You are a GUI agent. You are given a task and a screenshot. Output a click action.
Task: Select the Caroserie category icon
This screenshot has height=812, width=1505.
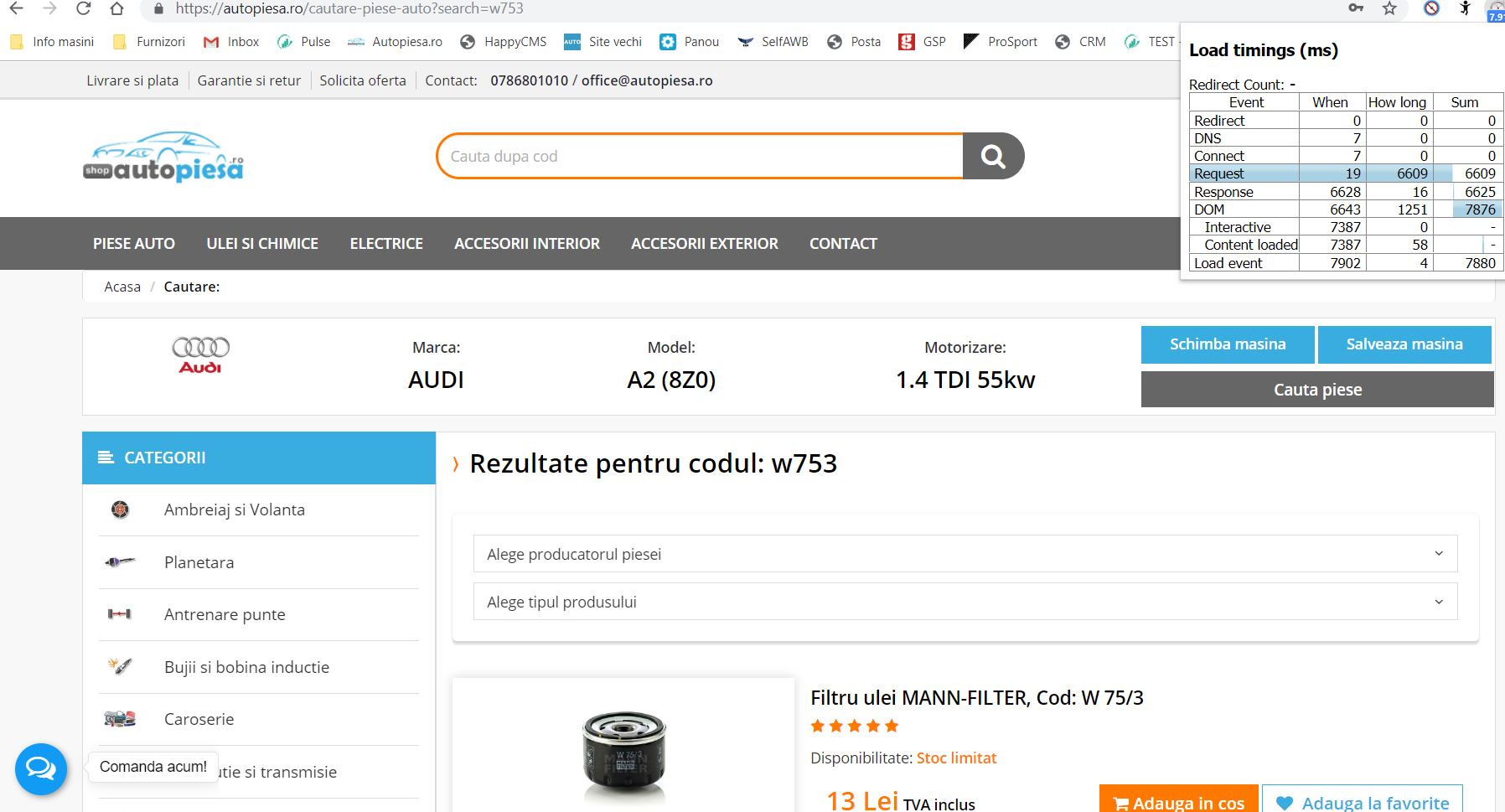coord(120,719)
